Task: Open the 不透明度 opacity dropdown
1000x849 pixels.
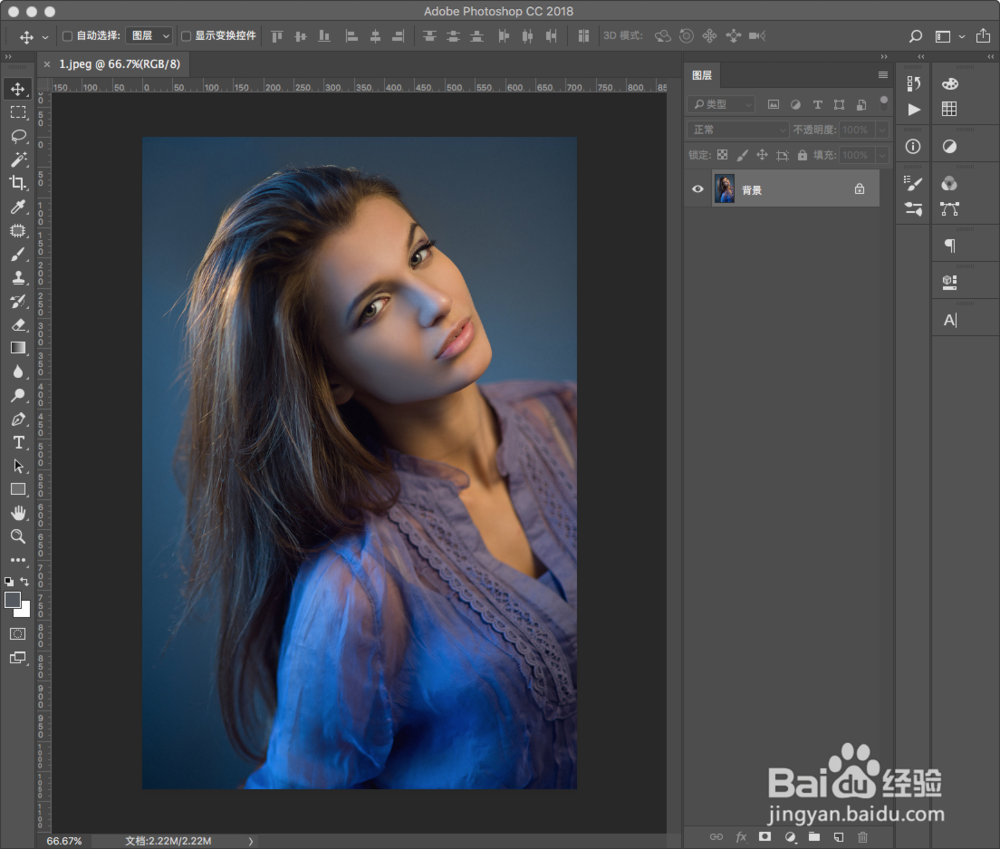Action: pos(882,129)
